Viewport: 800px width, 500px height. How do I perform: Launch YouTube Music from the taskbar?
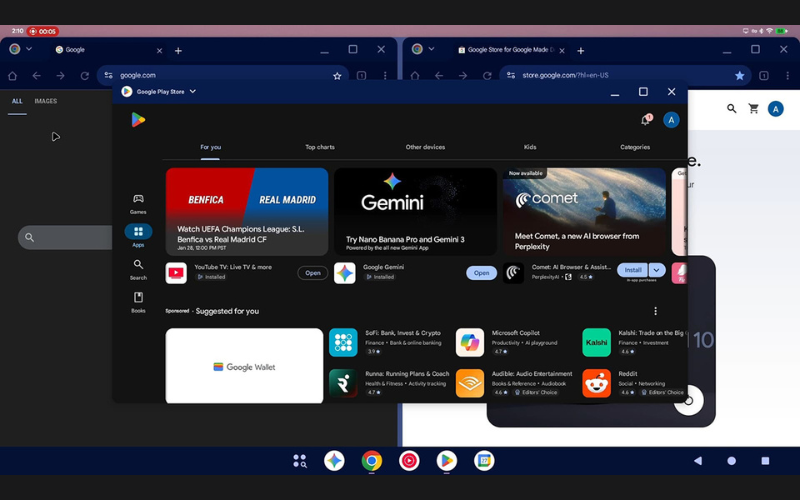[409, 461]
